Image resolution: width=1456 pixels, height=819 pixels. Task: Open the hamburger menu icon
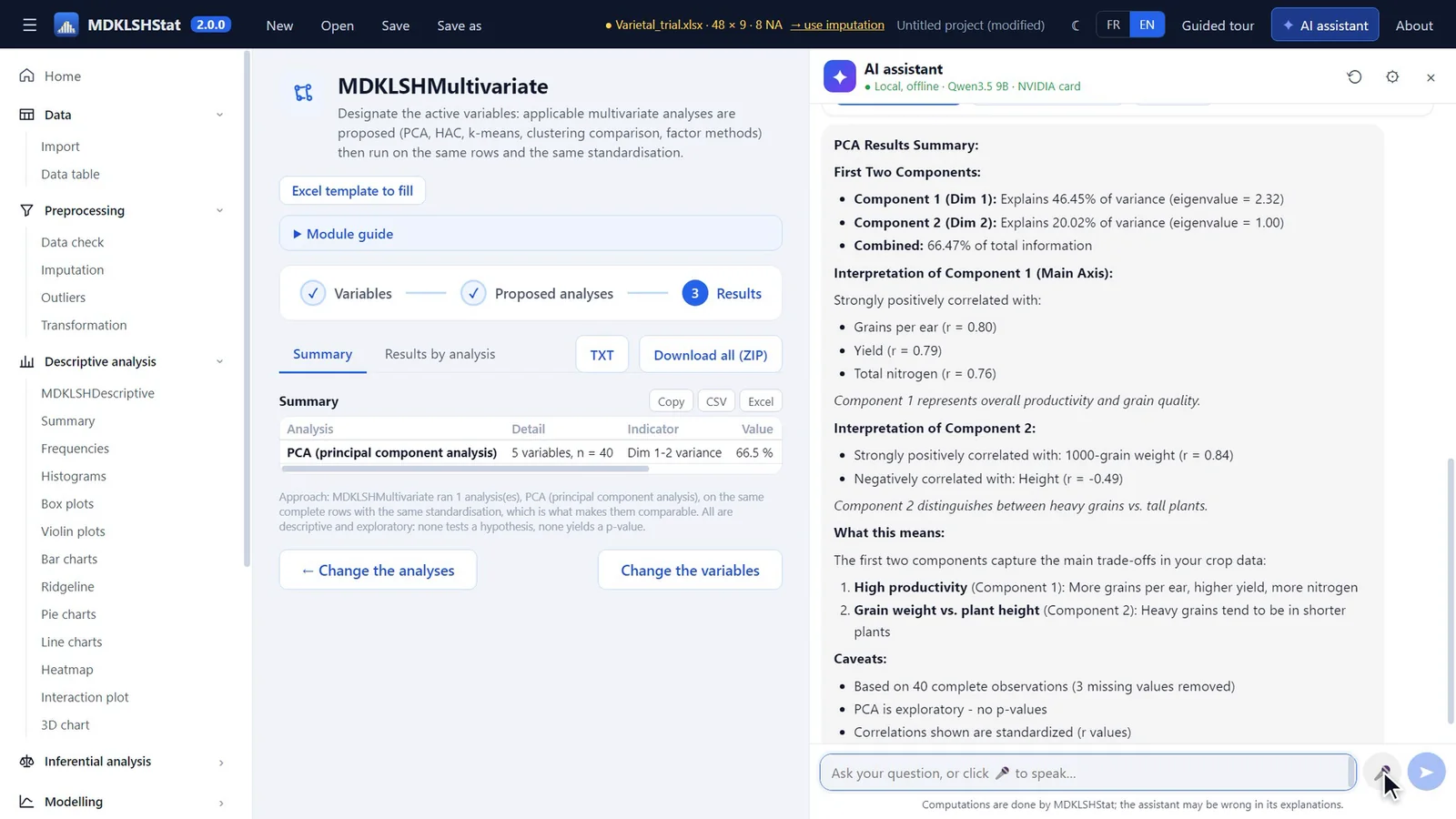tap(30, 25)
